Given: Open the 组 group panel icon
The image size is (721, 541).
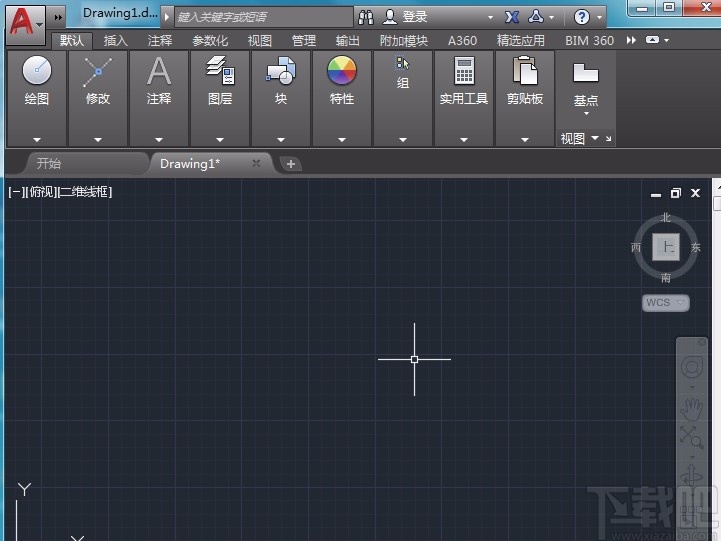Looking at the screenshot, I should (x=402, y=63).
